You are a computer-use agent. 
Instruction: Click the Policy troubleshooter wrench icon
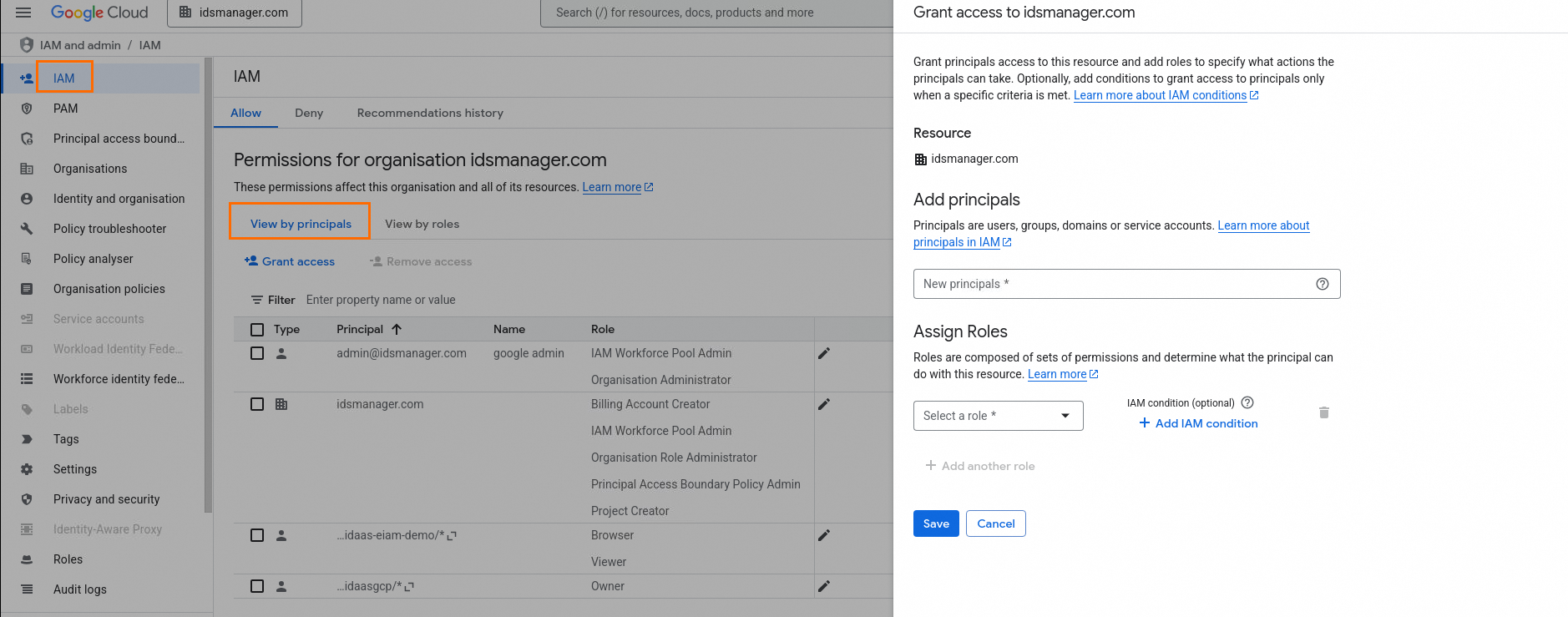click(x=27, y=229)
